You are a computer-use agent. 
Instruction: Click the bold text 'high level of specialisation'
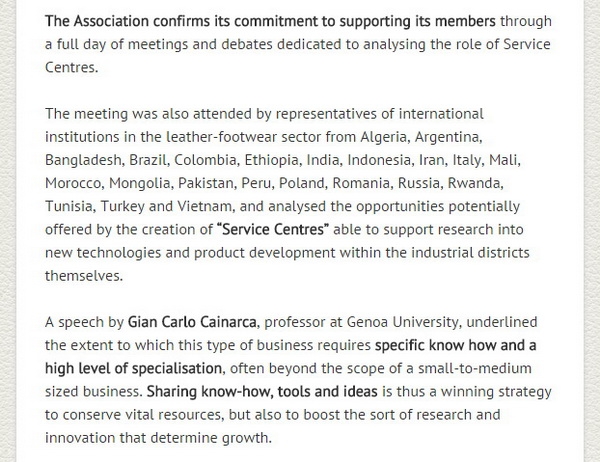(x=133, y=368)
